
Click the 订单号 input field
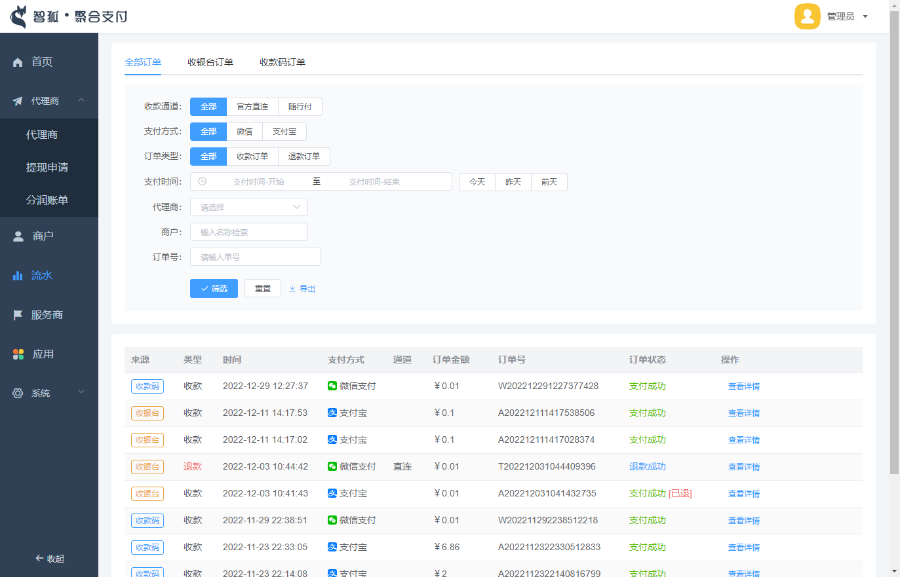[x=255, y=257]
